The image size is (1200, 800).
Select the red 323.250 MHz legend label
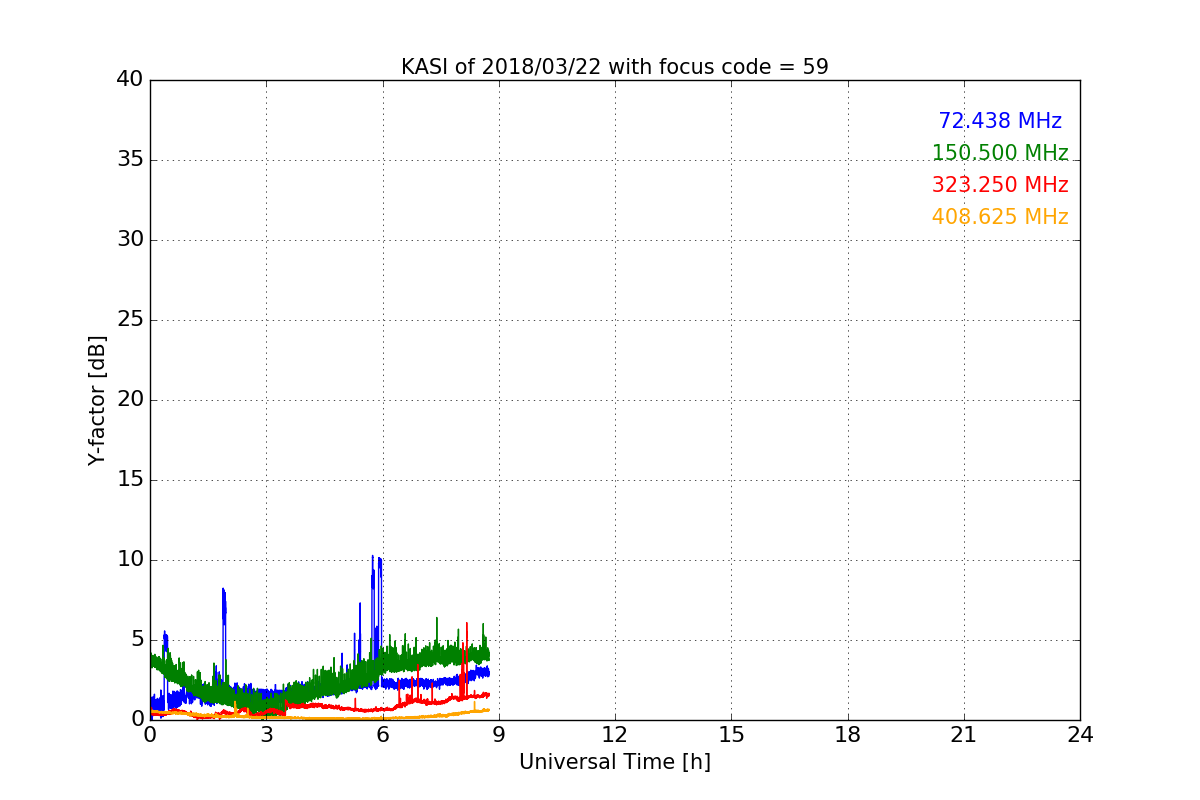pyautogui.click(x=1000, y=185)
